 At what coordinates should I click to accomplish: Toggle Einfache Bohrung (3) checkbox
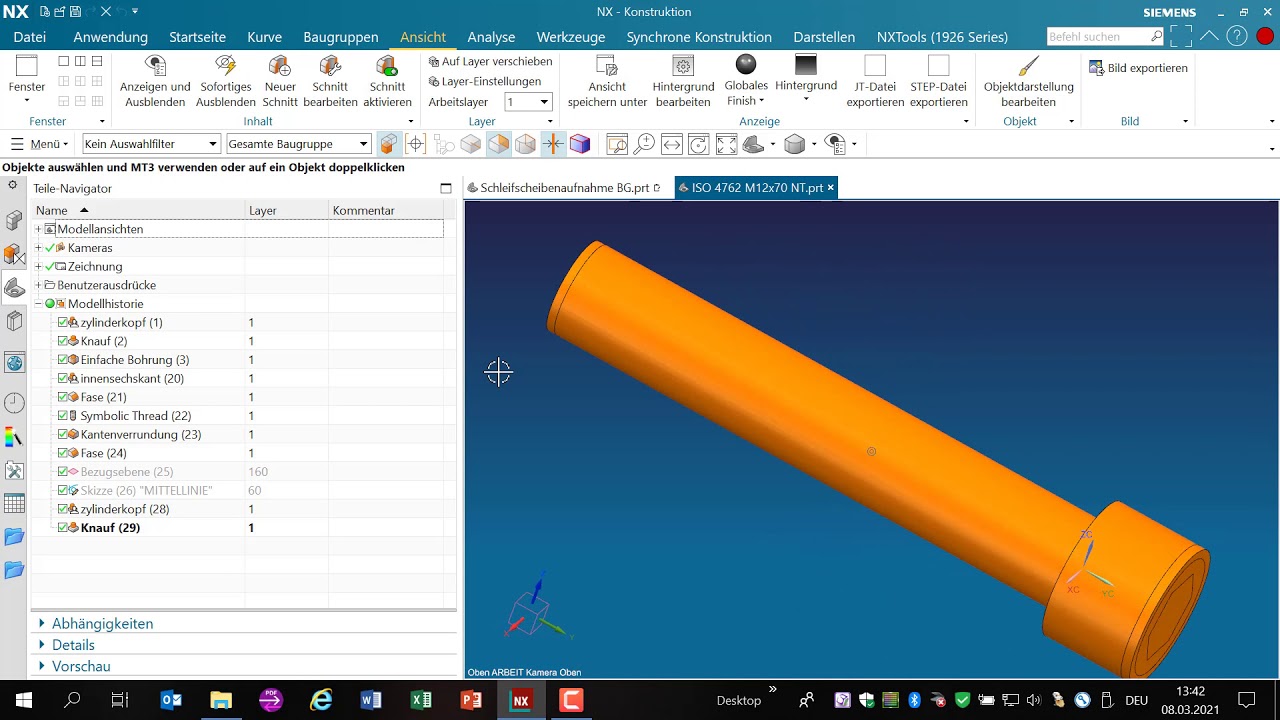click(63, 359)
